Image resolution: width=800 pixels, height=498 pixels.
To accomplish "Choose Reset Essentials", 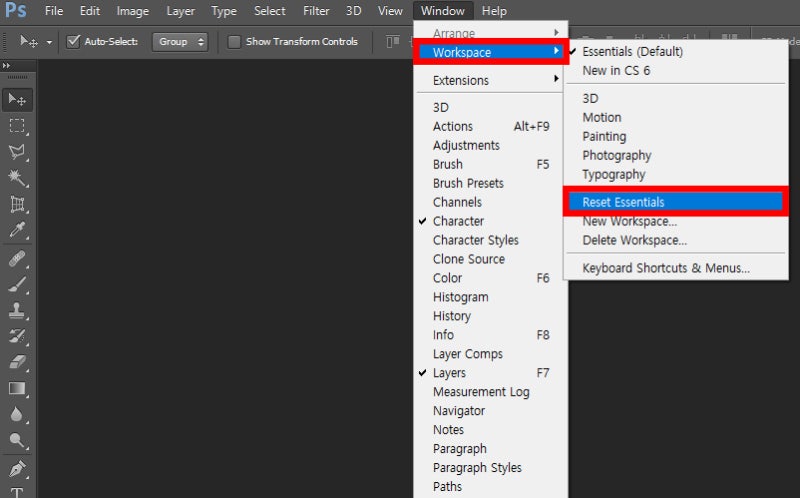I will pyautogui.click(x=676, y=202).
